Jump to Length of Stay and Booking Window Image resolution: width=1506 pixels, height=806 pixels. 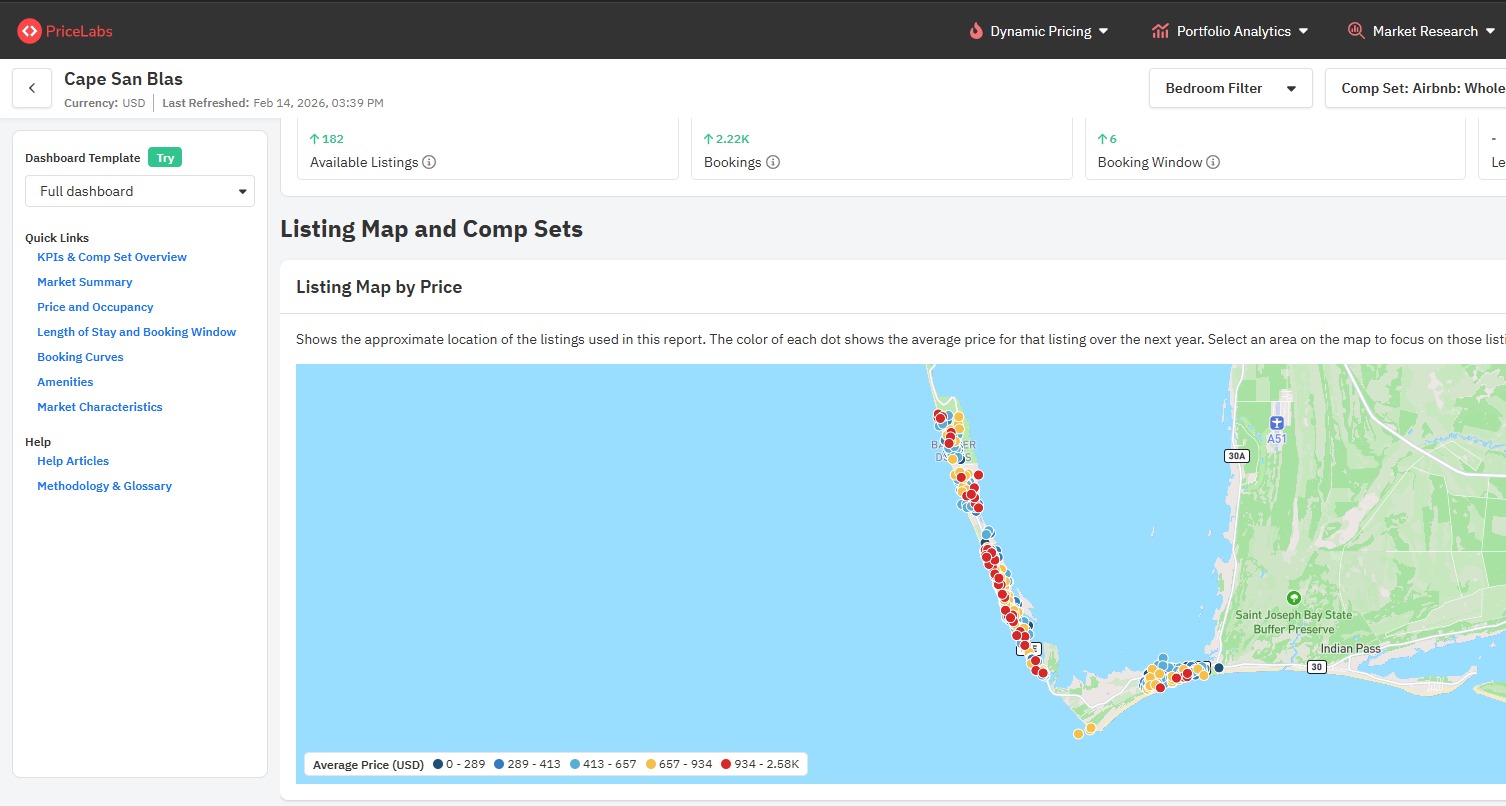(137, 332)
